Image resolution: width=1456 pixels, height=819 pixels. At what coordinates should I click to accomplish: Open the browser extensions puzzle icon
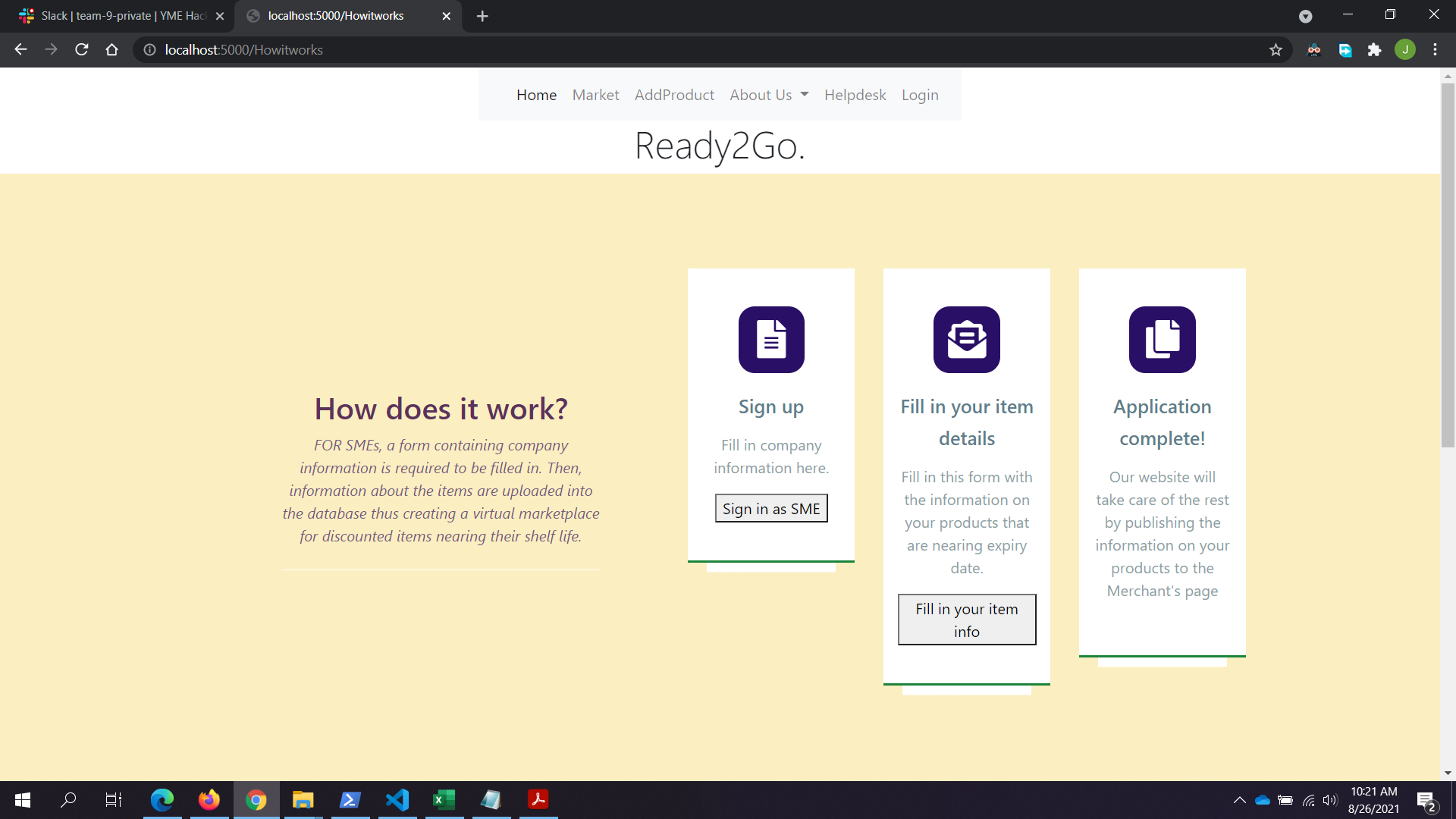point(1374,50)
